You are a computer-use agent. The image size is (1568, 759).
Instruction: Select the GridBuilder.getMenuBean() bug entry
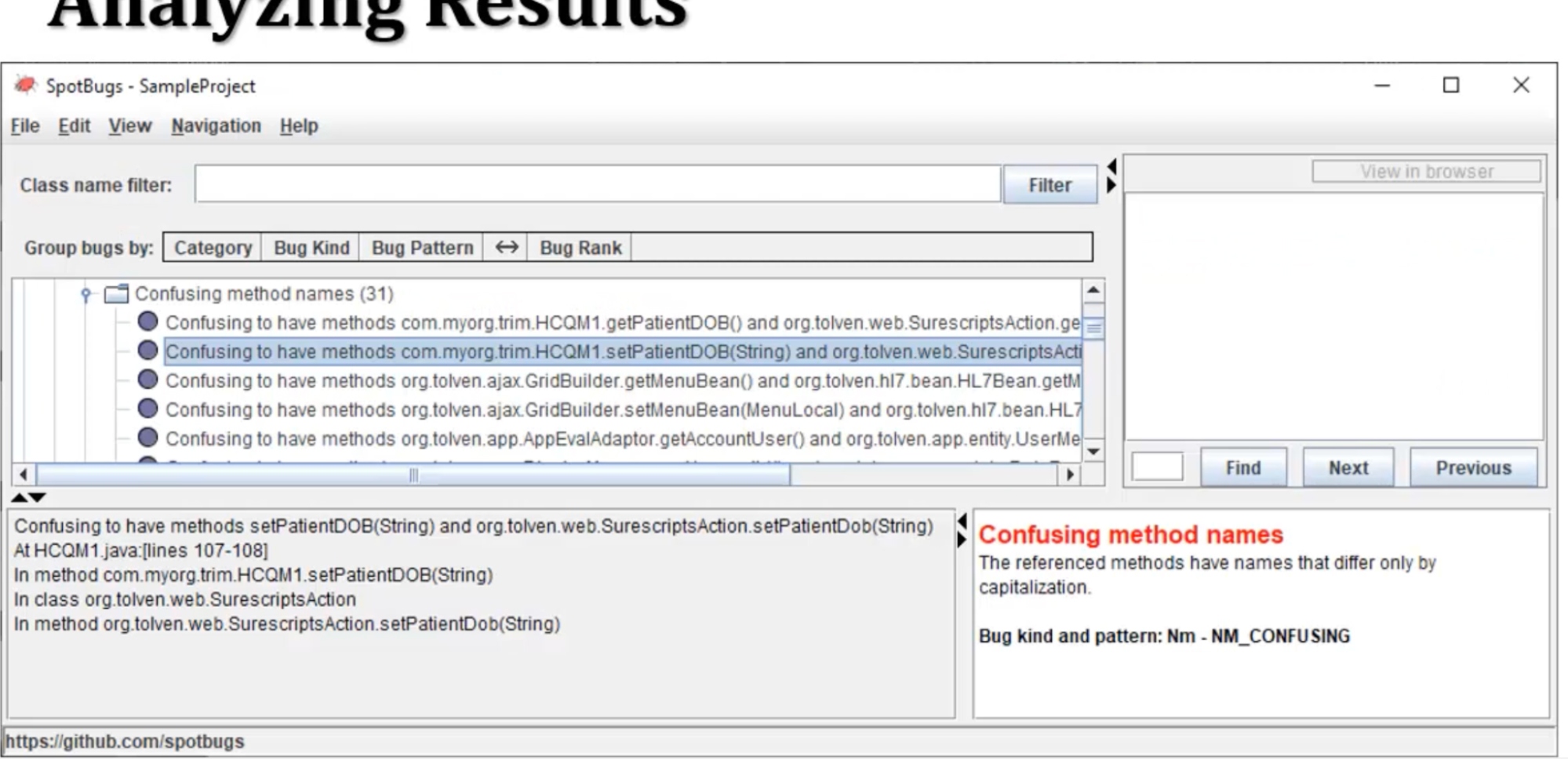tap(623, 381)
